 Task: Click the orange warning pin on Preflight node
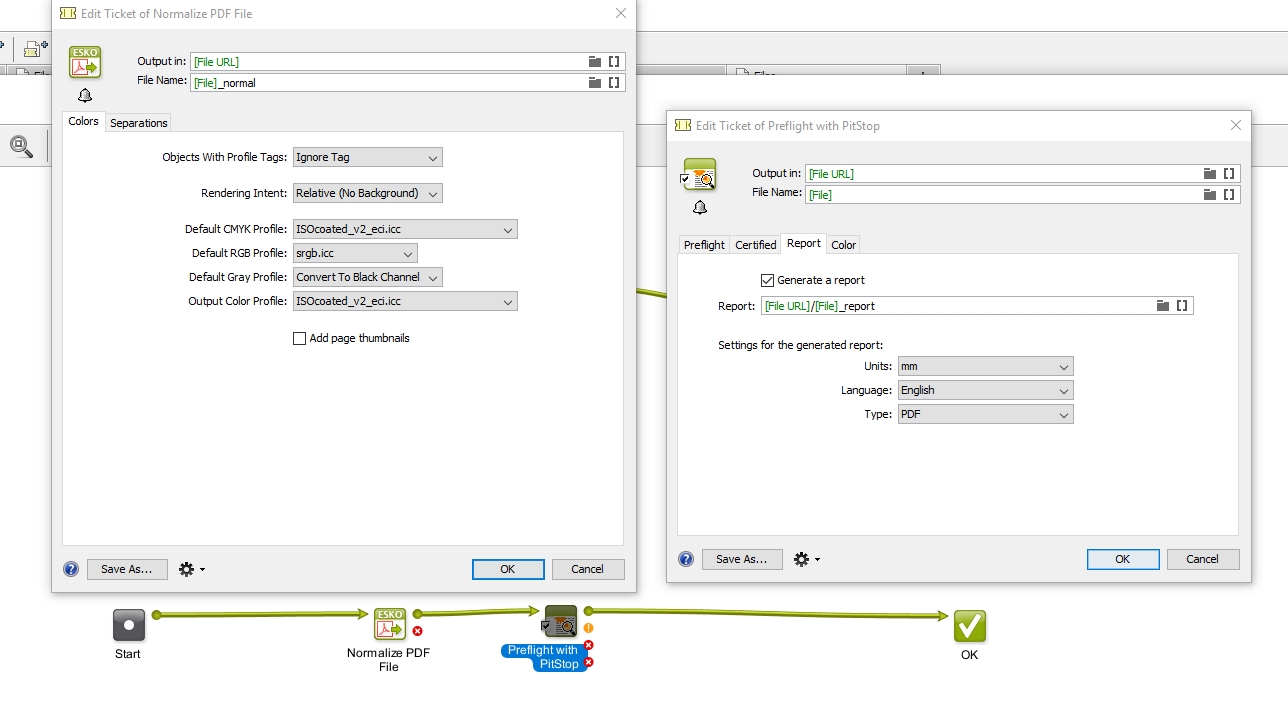[x=588, y=628]
